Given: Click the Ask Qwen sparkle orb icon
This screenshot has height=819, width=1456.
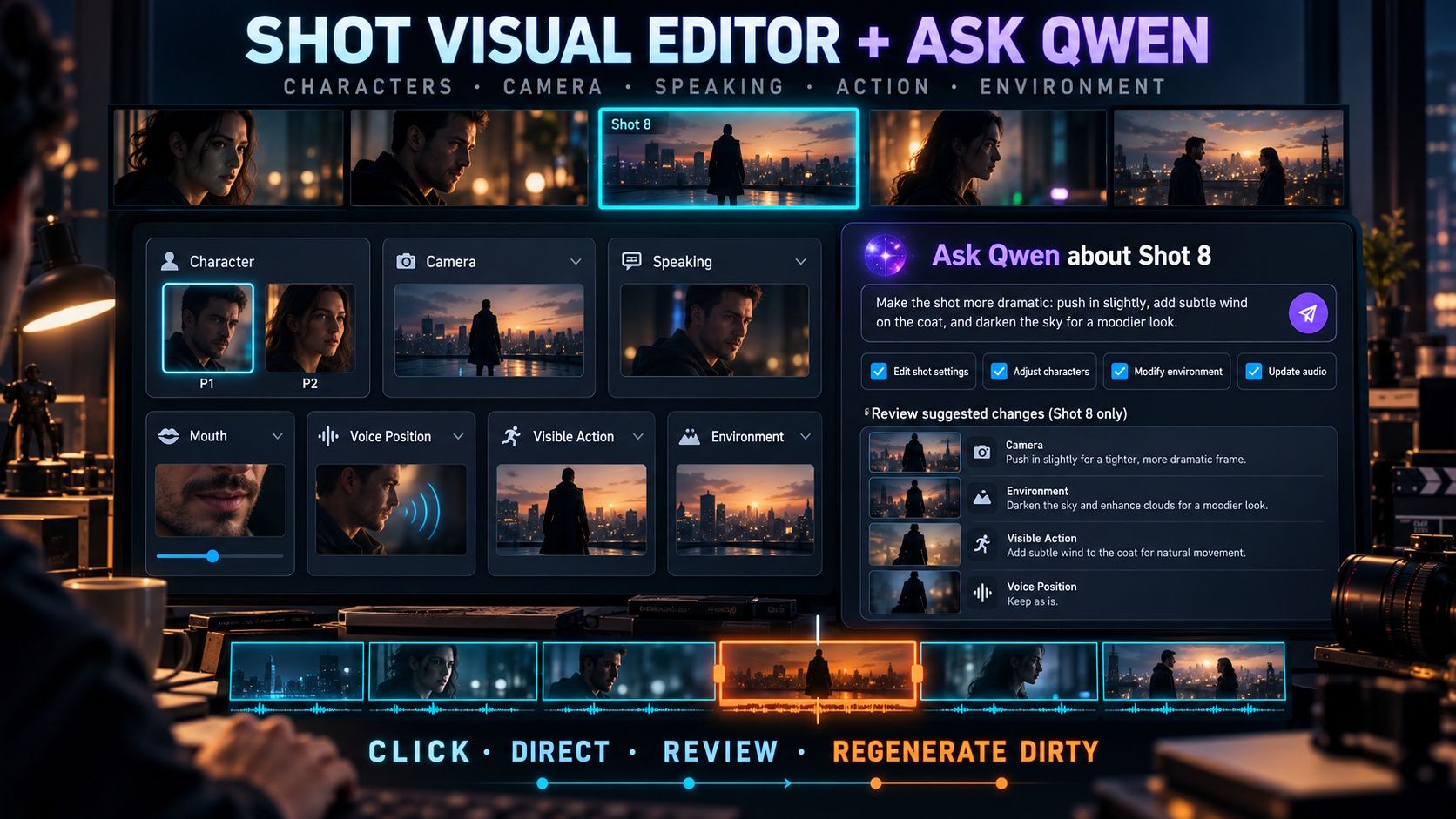Looking at the screenshot, I should (885, 256).
